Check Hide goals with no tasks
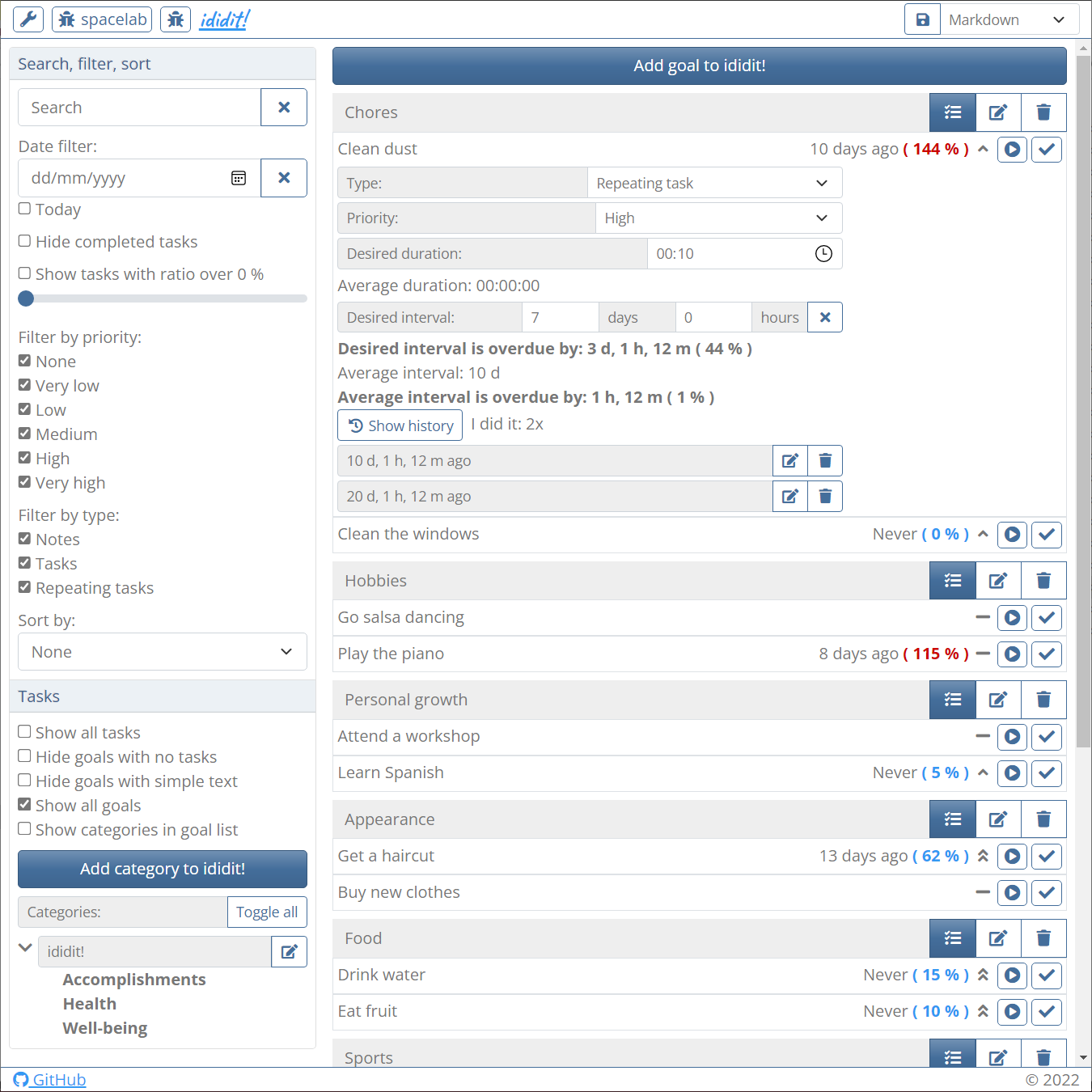1092x1092 pixels. click(25, 756)
